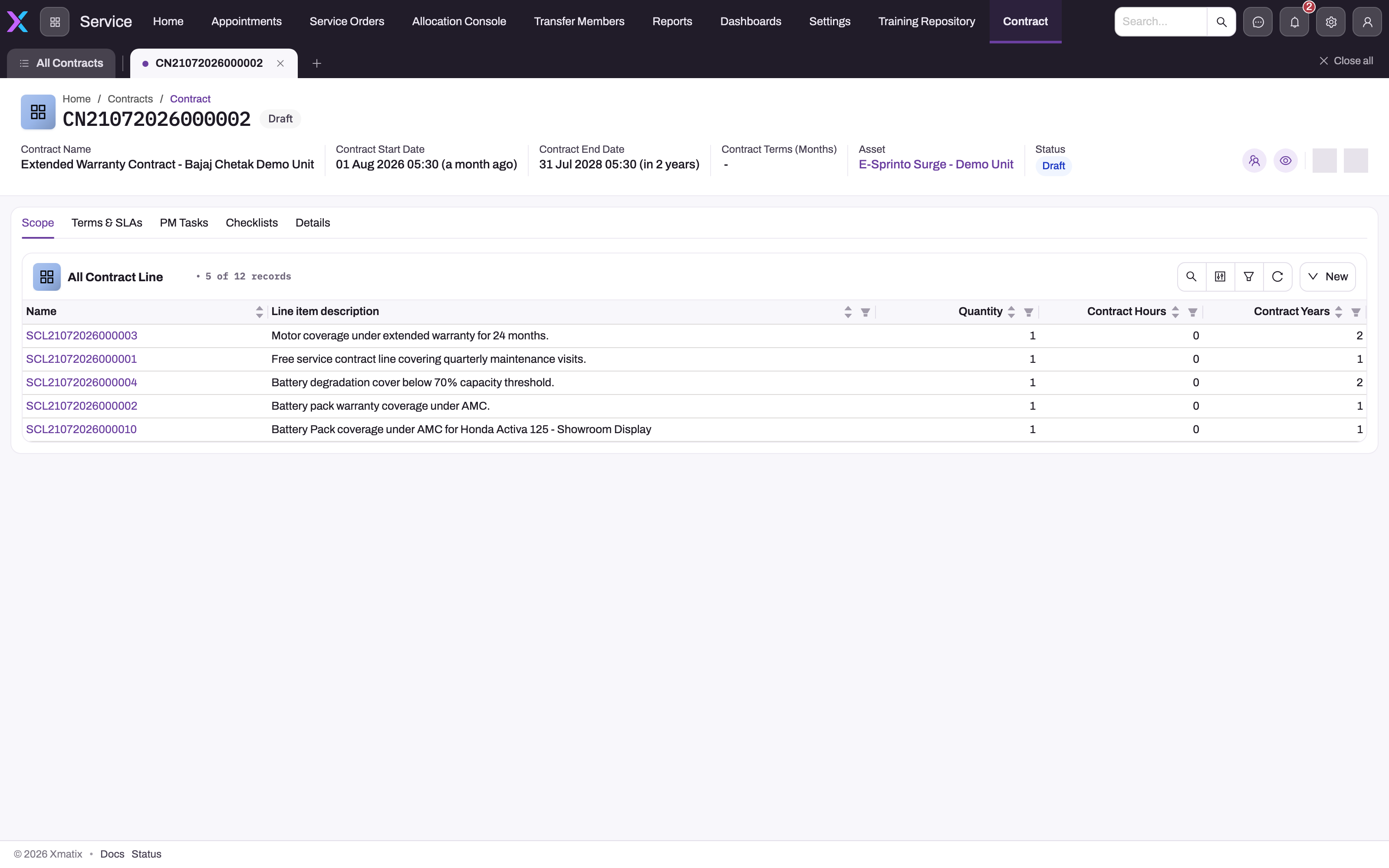Screen dimensions: 1389x868
Task: Search contract lines magnifier icon
Action: [x=1192, y=277]
